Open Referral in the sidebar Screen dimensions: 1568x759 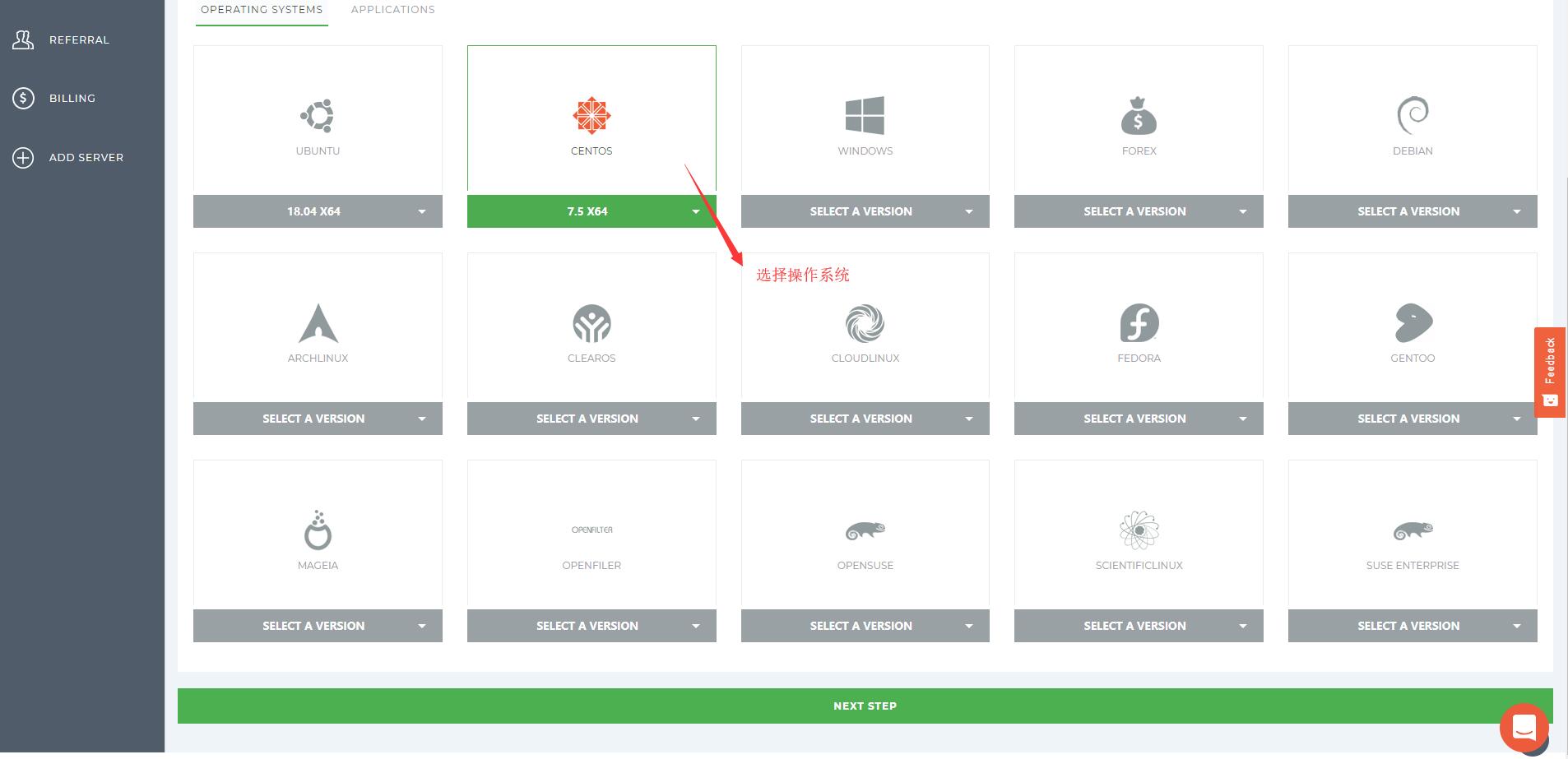[x=79, y=39]
